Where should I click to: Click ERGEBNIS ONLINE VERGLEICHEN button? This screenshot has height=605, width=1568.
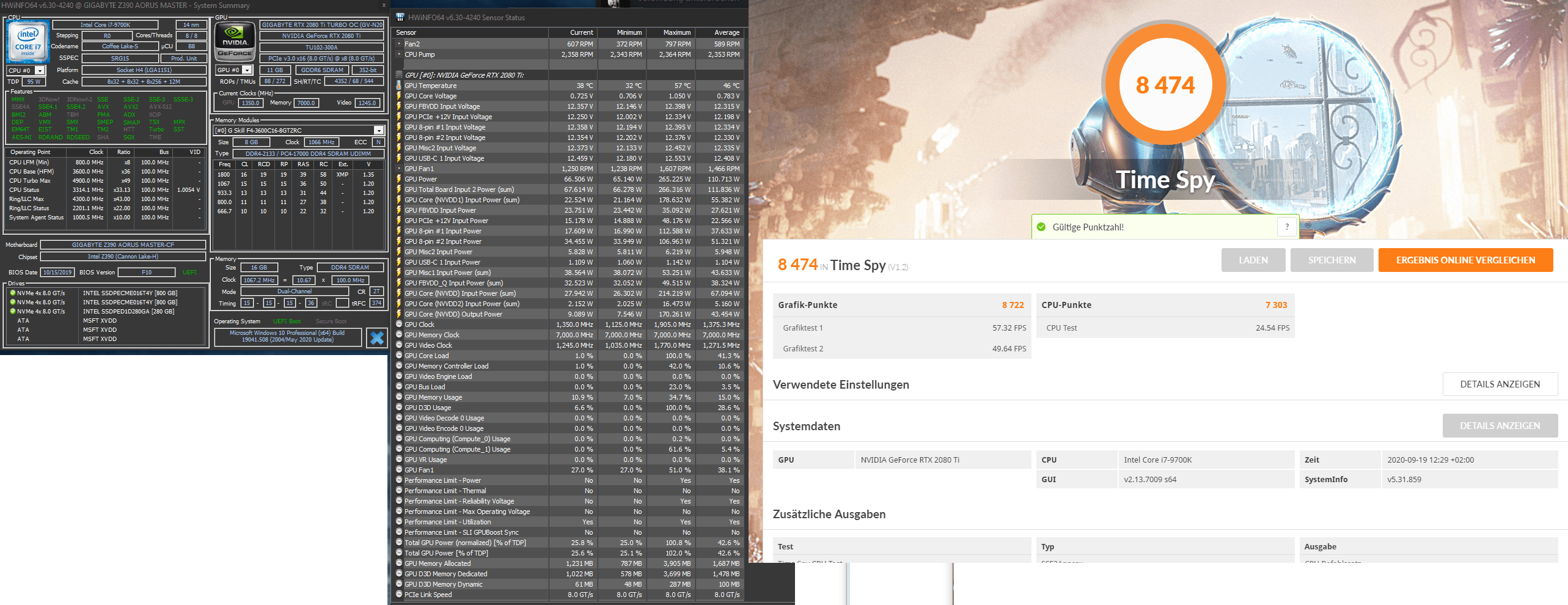point(1465,260)
